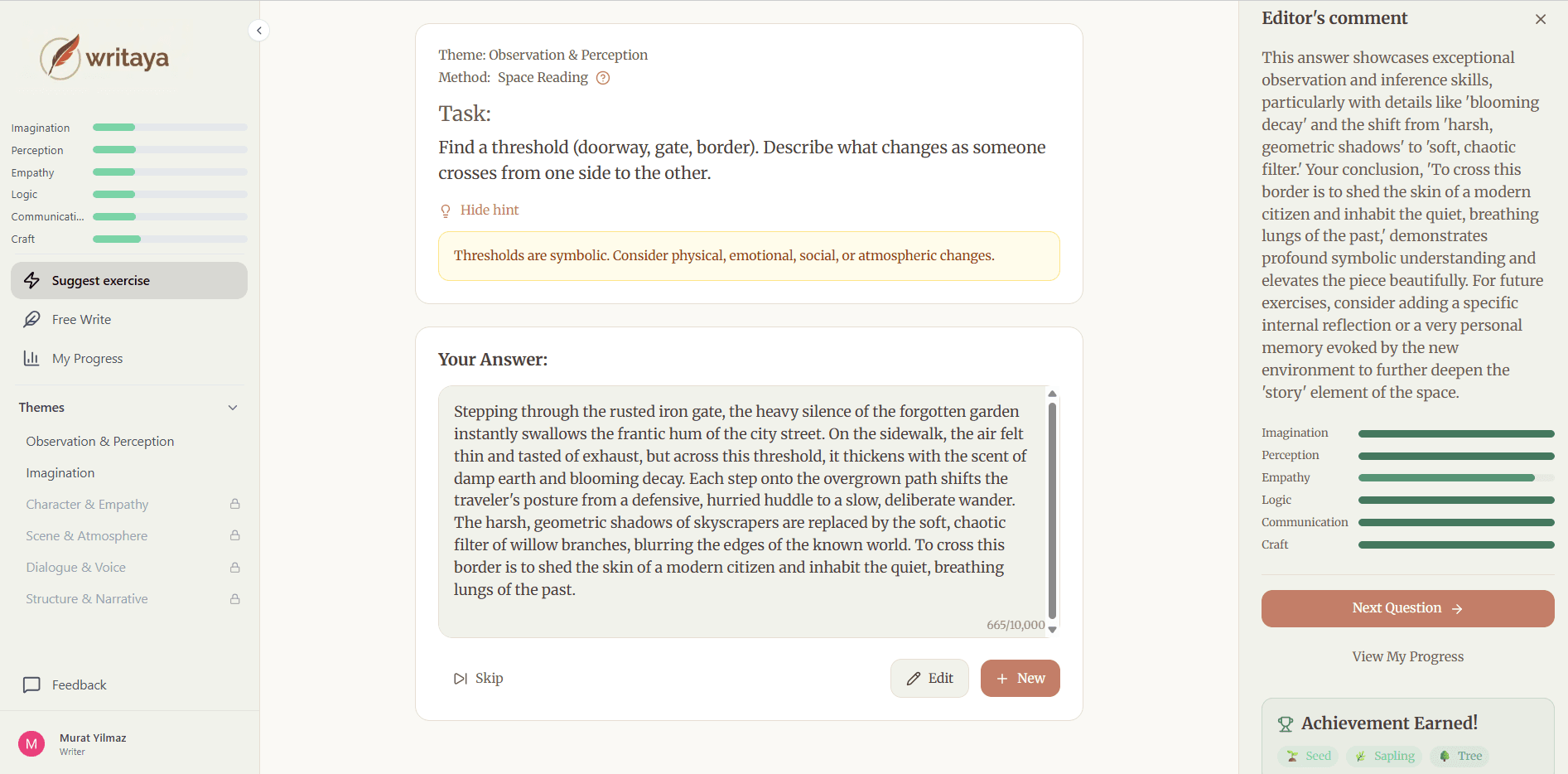1568x774 pixels.
Task: Collapse the left sidebar with the arrow toggle
Action: click(x=258, y=30)
